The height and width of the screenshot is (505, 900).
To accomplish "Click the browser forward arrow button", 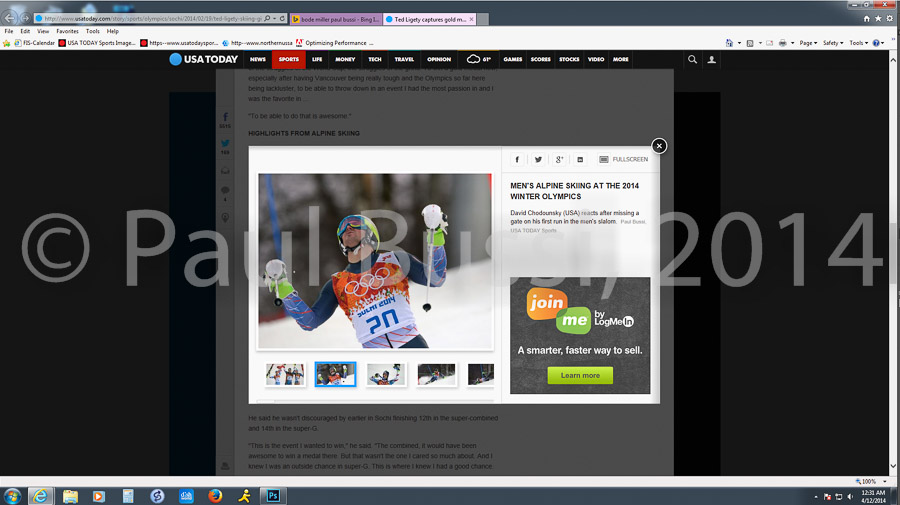I will pos(25,18).
